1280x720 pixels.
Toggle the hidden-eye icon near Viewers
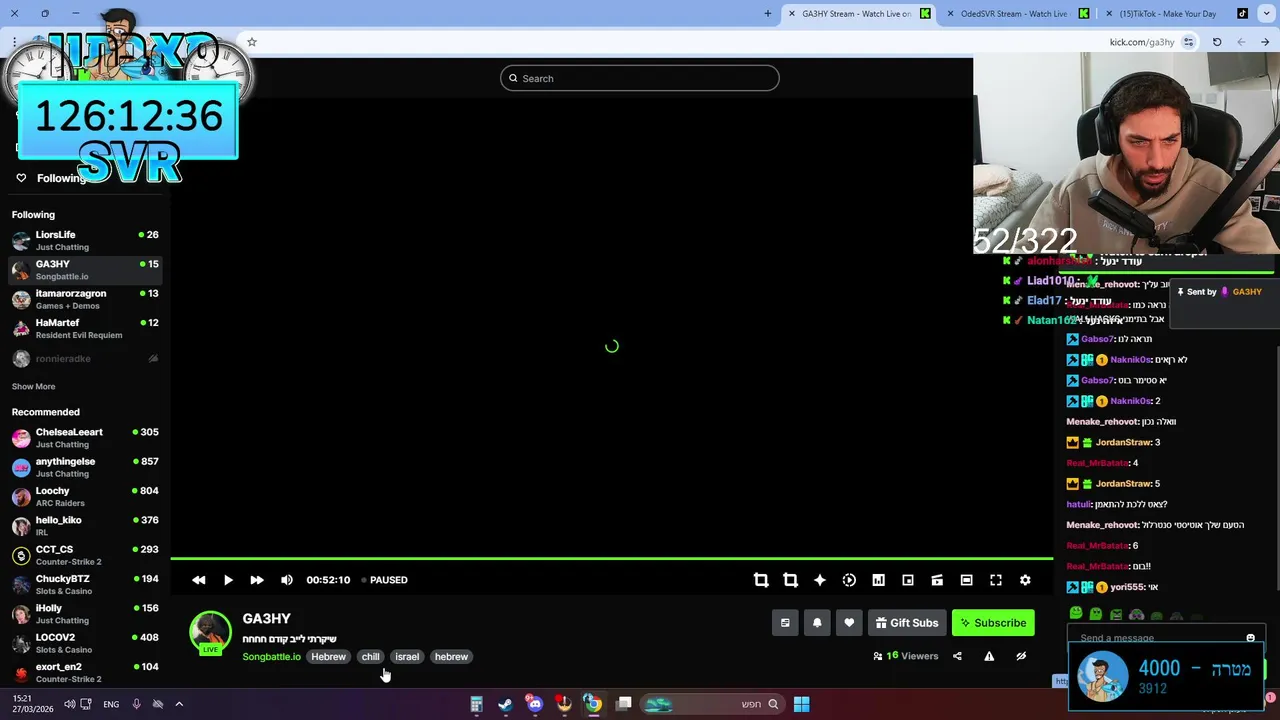coord(1021,656)
